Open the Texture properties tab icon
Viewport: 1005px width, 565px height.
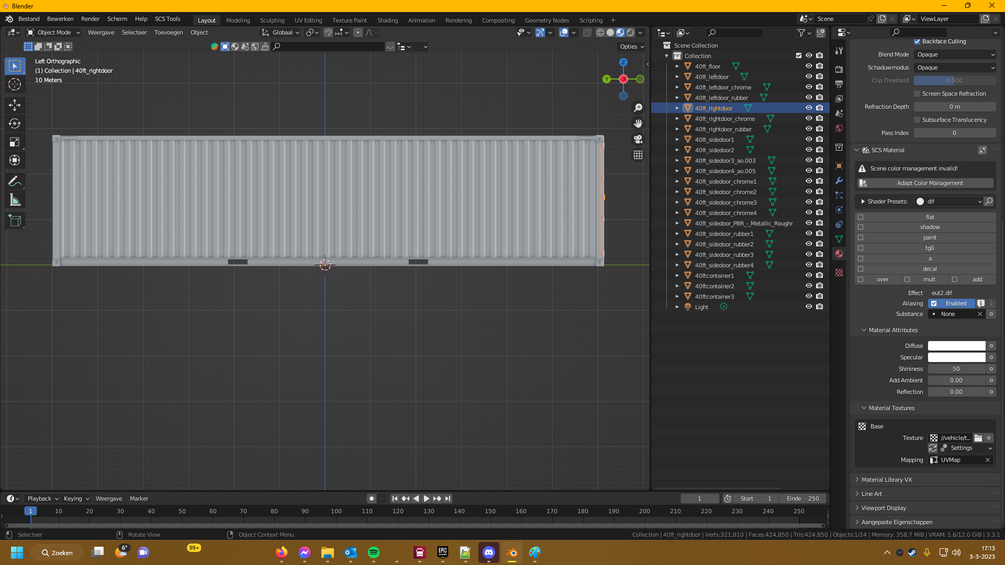click(839, 272)
